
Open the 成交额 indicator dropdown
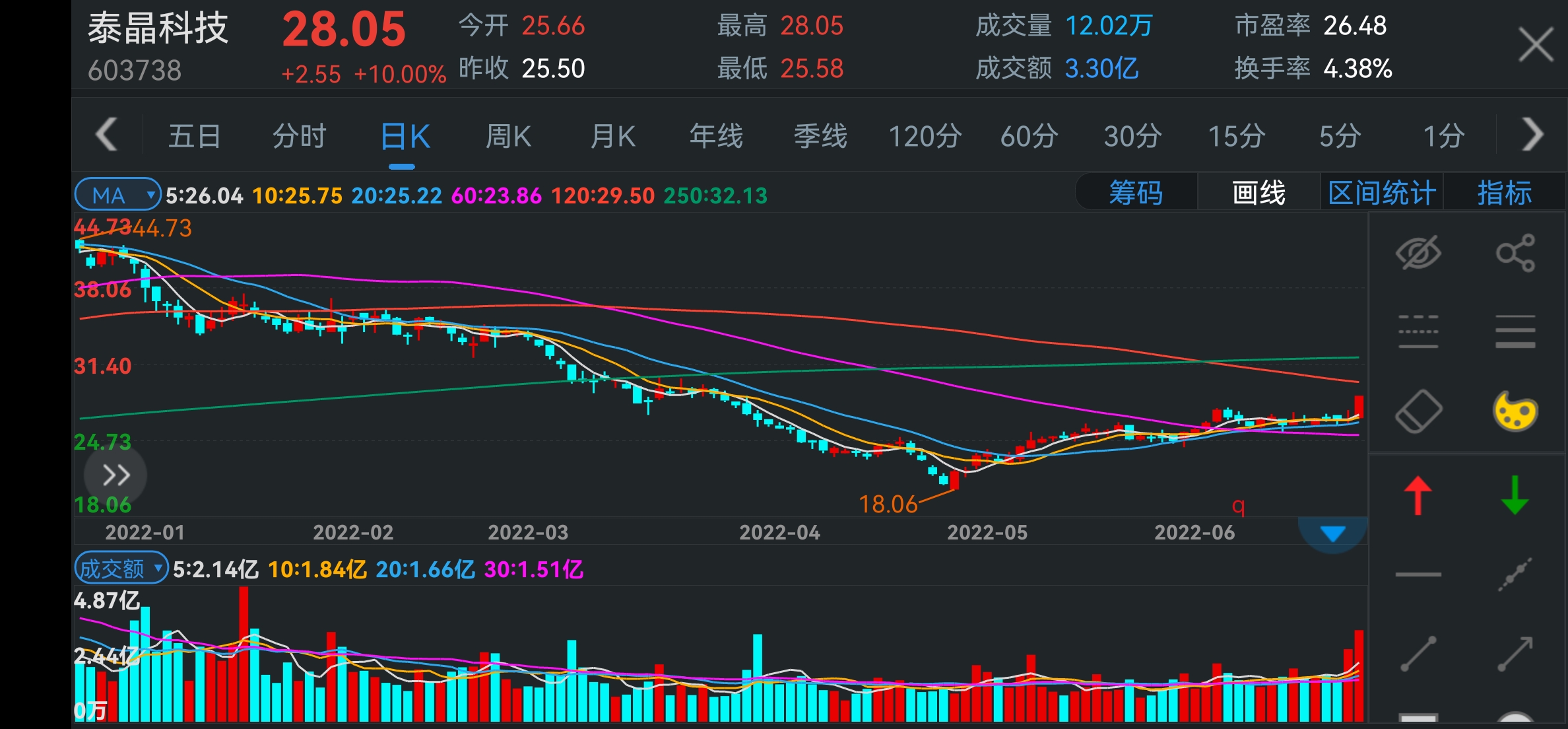point(121,569)
